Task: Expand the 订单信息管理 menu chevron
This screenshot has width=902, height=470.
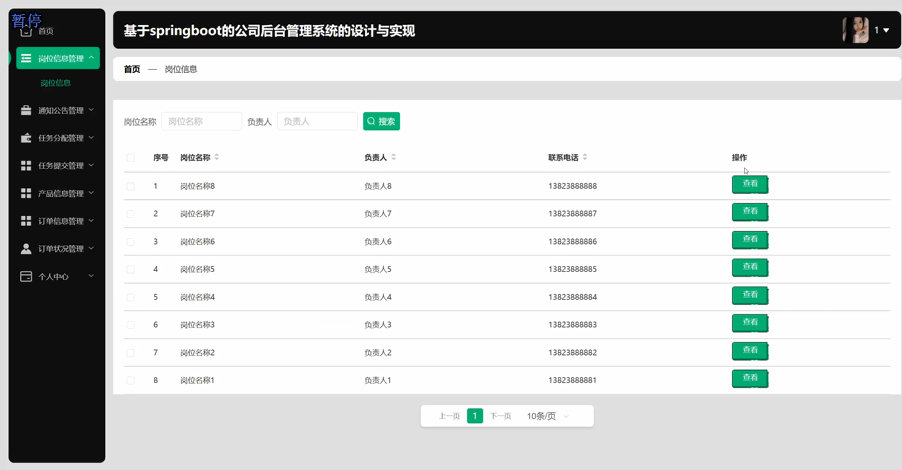Action: [x=91, y=220]
